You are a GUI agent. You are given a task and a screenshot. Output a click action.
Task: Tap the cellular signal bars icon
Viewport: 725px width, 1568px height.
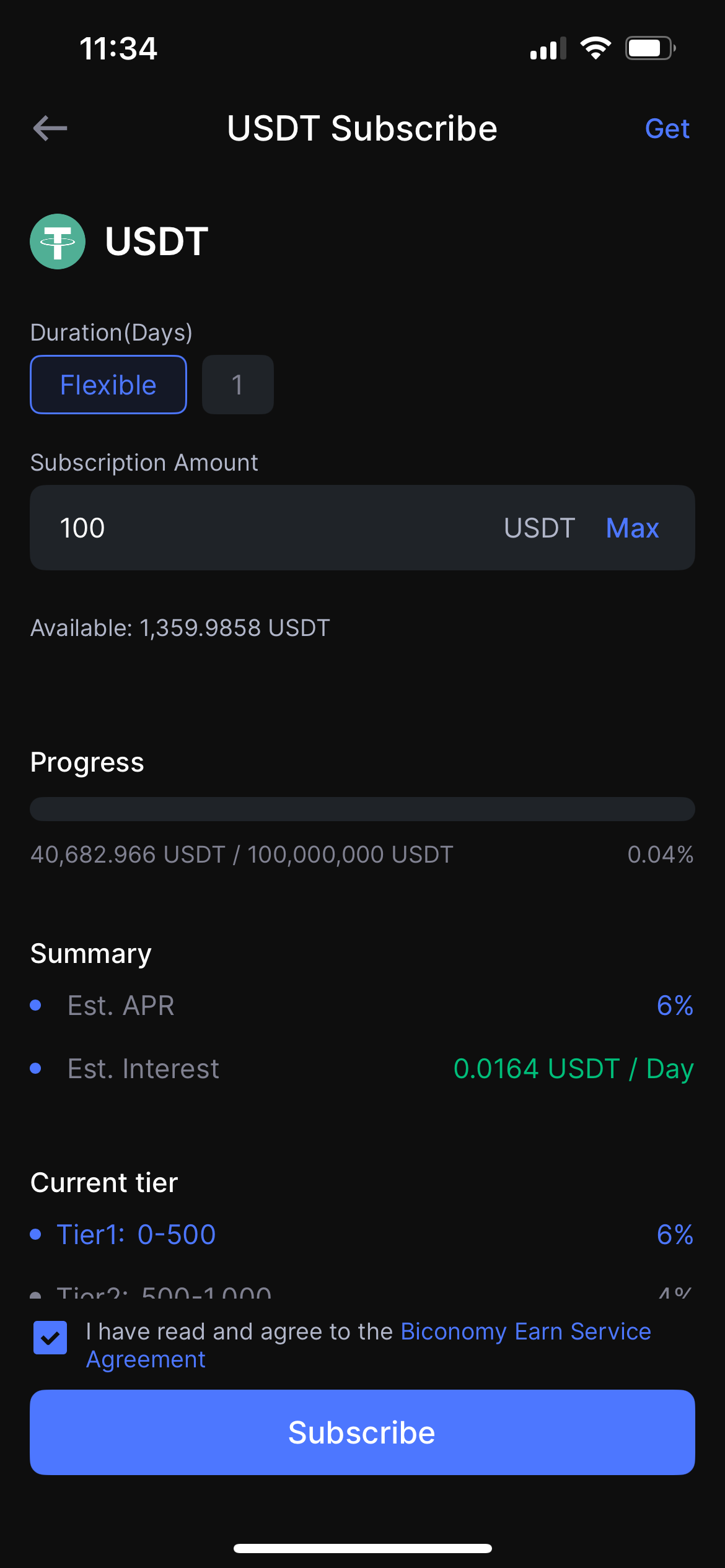(x=548, y=49)
